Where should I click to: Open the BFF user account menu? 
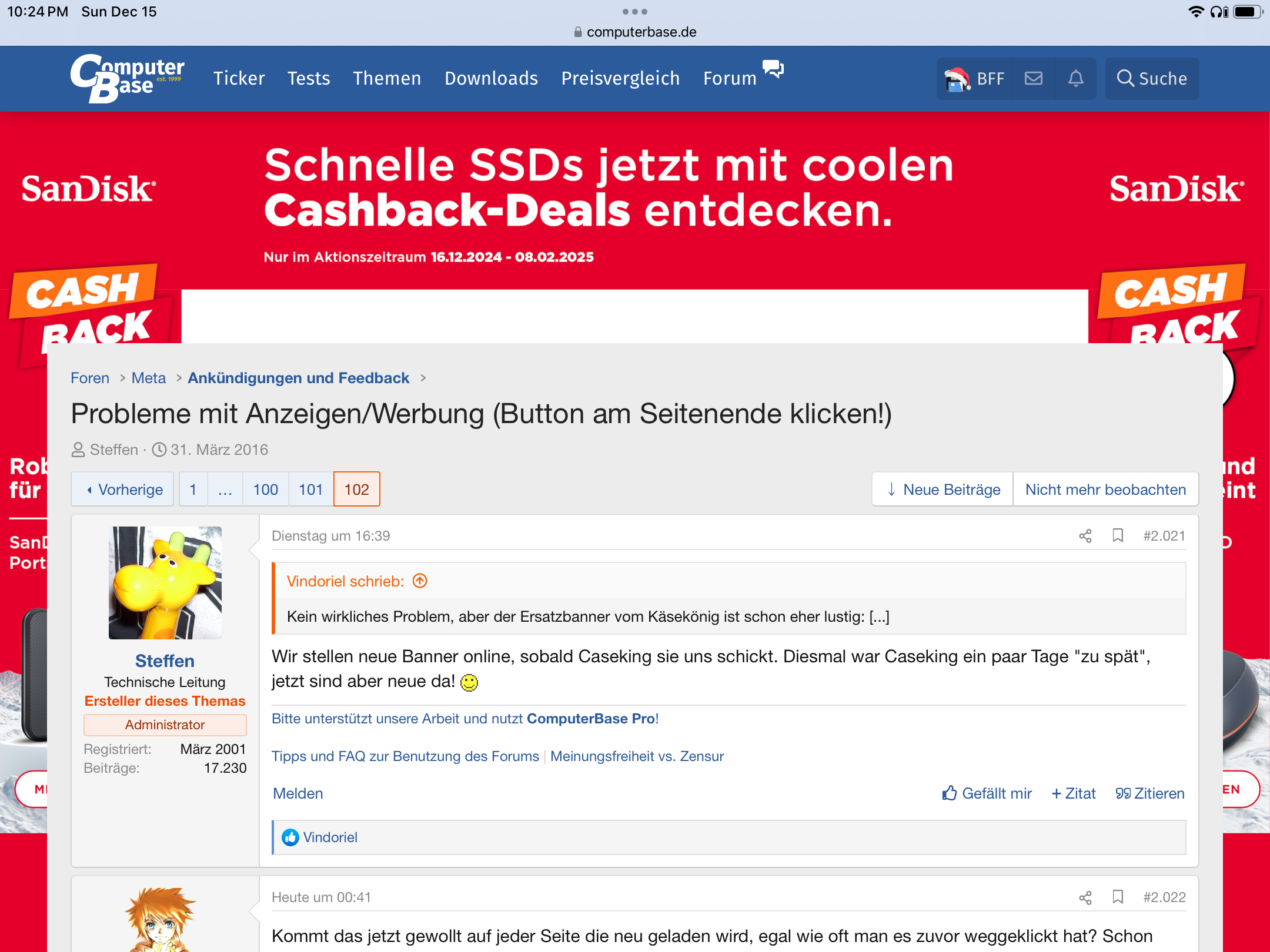click(x=975, y=78)
